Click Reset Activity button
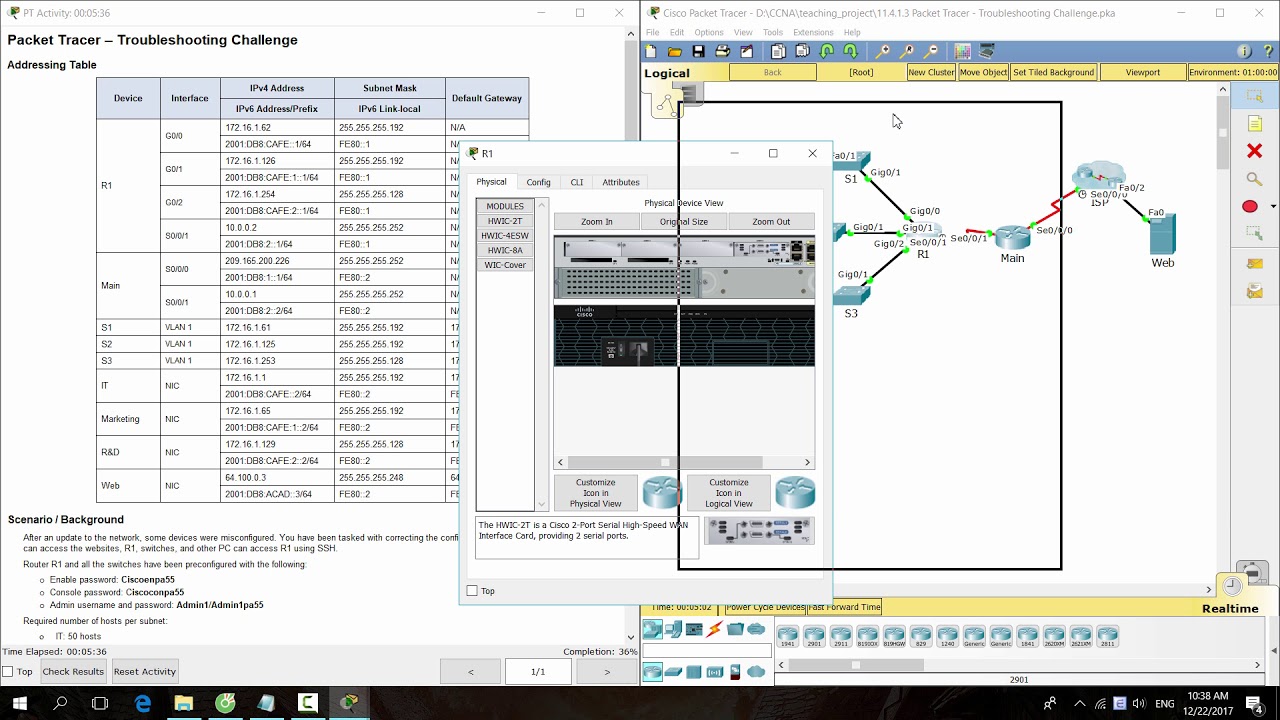Screen dimensions: 1280x720 tap(145, 672)
